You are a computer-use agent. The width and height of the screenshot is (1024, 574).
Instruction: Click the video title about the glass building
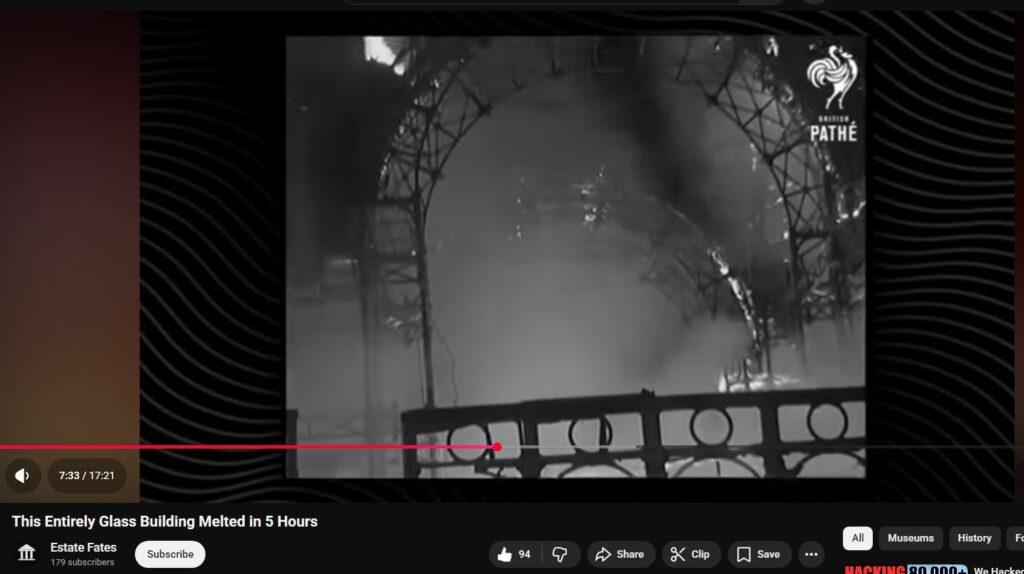click(165, 521)
